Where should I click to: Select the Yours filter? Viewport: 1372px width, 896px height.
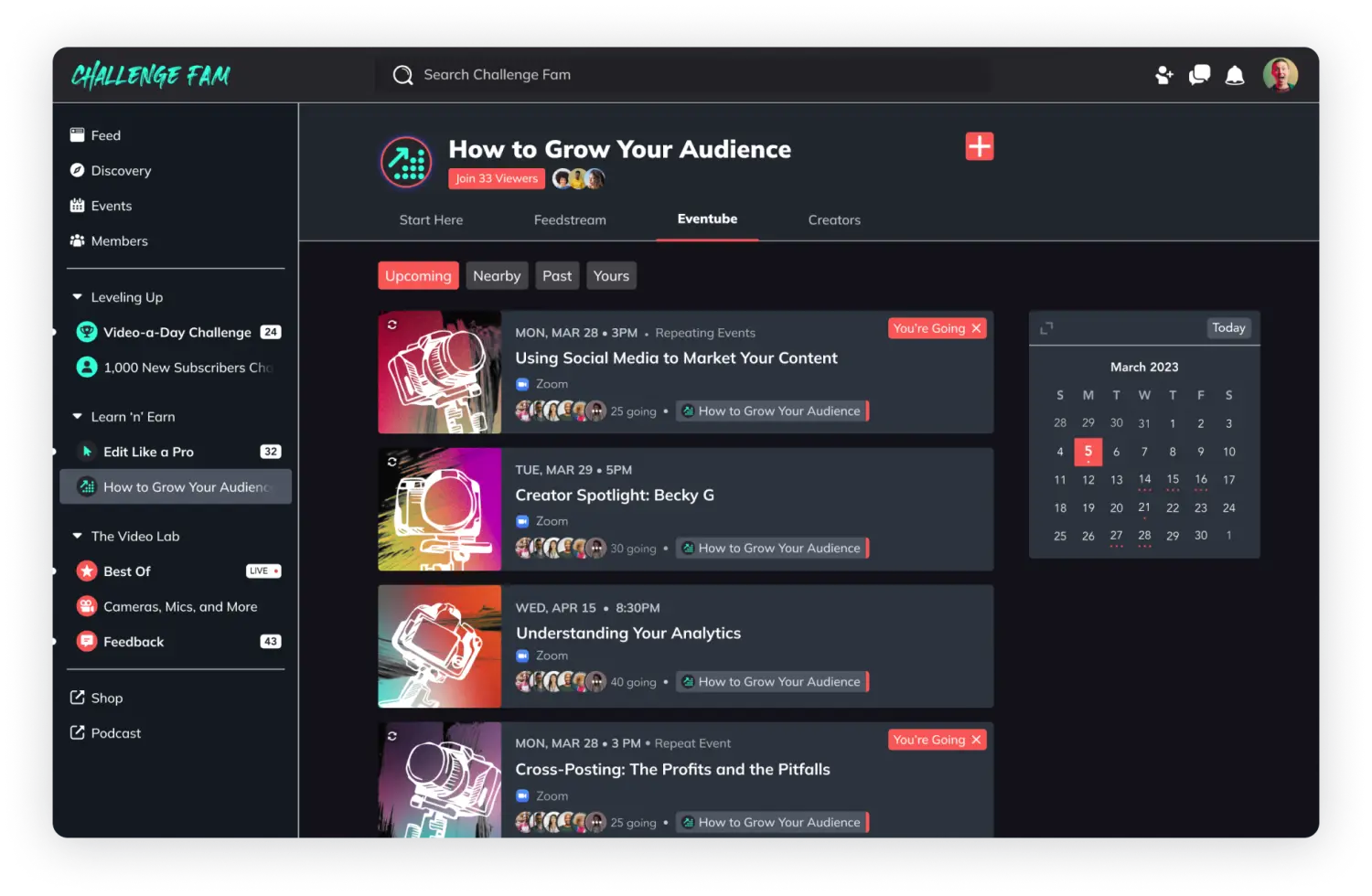611,276
